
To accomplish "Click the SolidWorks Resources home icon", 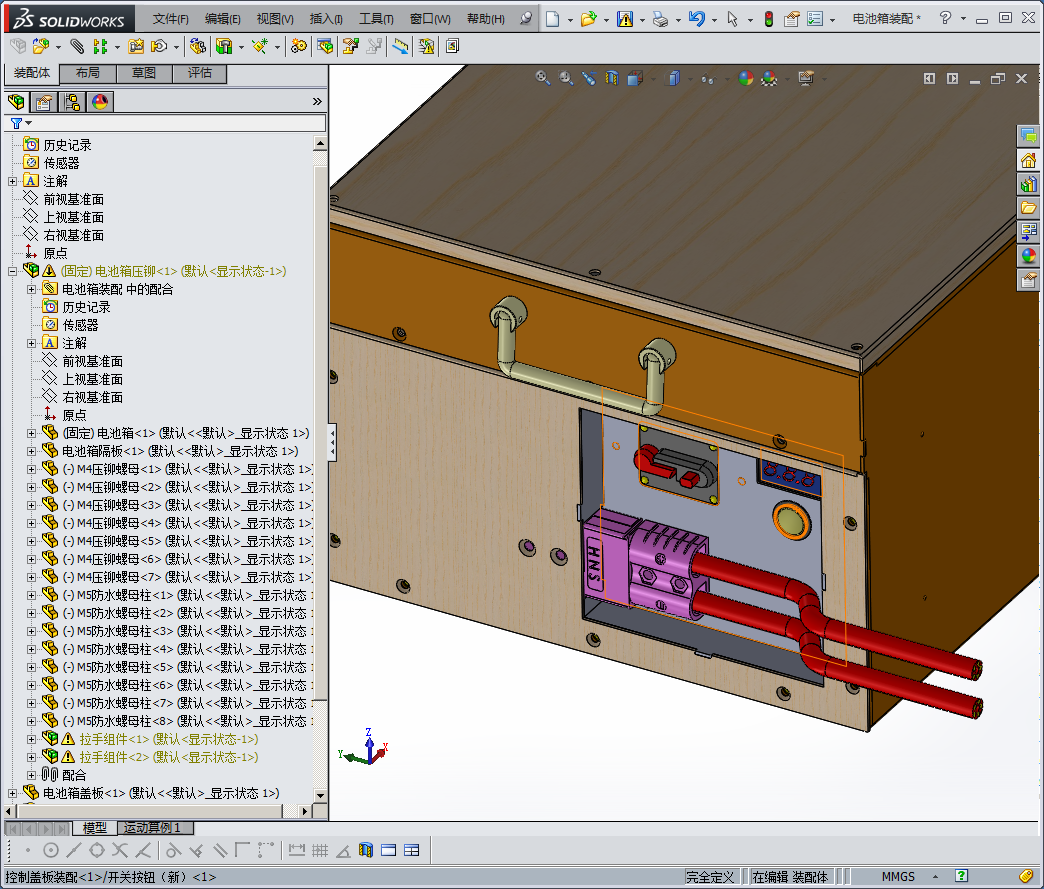I will [x=1029, y=160].
